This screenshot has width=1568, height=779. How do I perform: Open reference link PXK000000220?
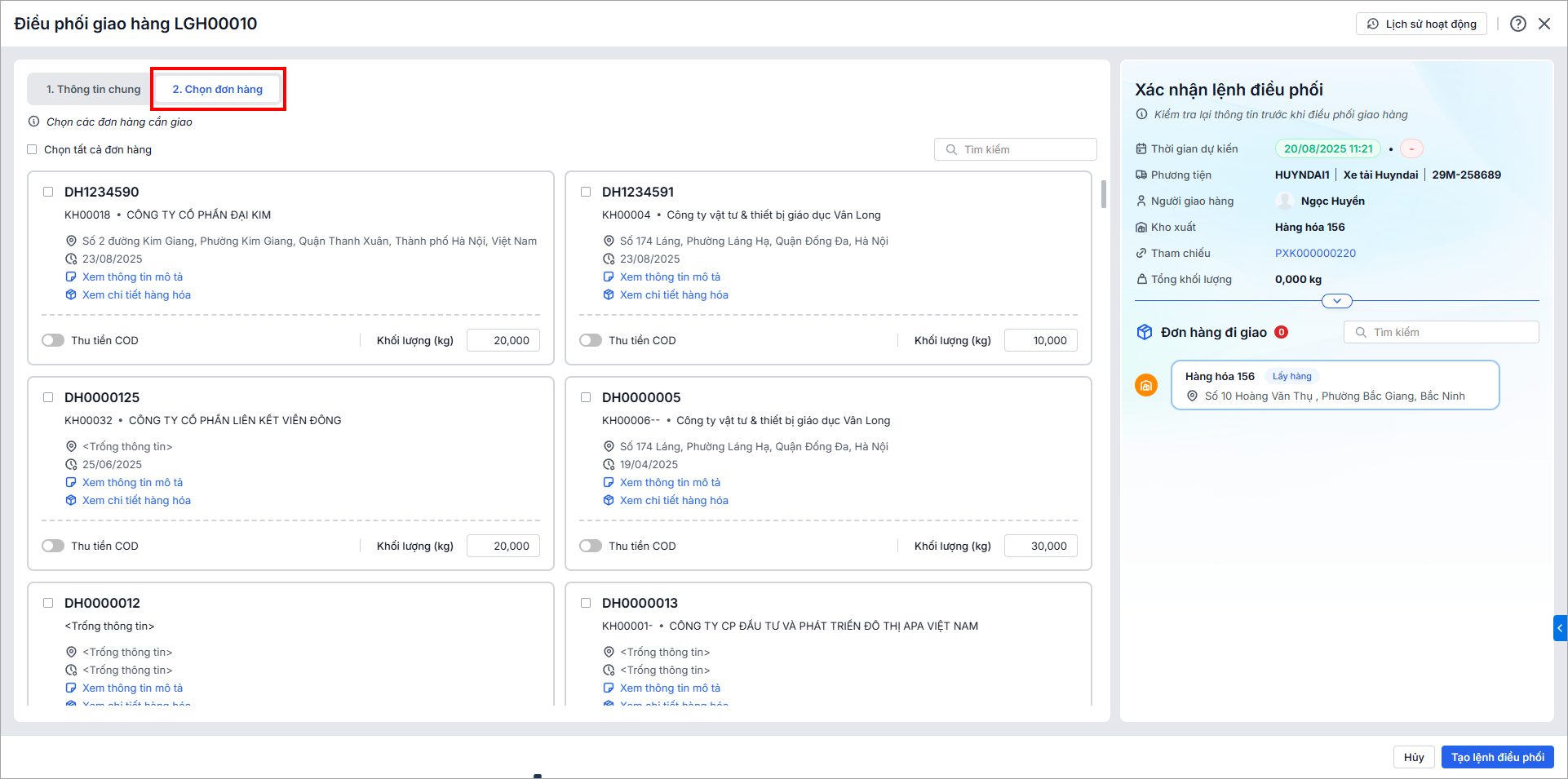[x=1315, y=254]
